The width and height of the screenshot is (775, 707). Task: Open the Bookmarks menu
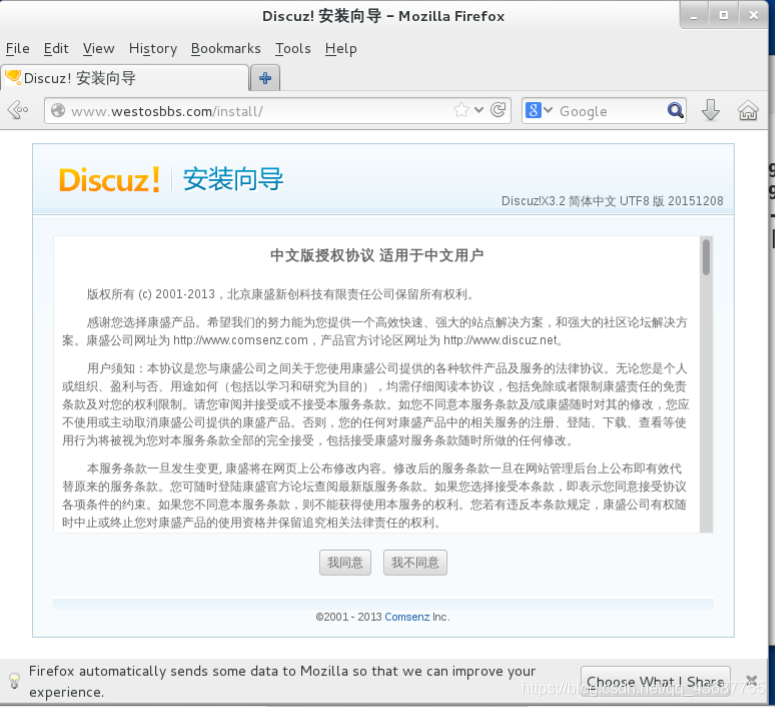(x=226, y=48)
